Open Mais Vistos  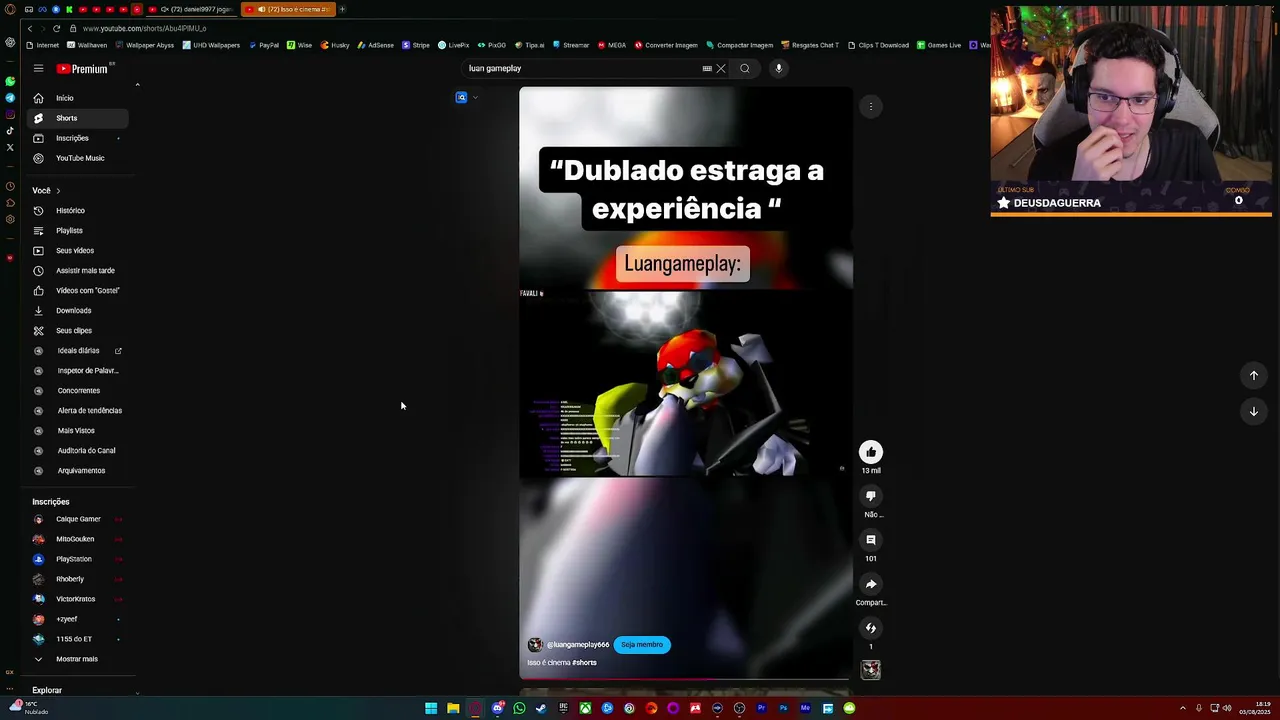point(78,431)
